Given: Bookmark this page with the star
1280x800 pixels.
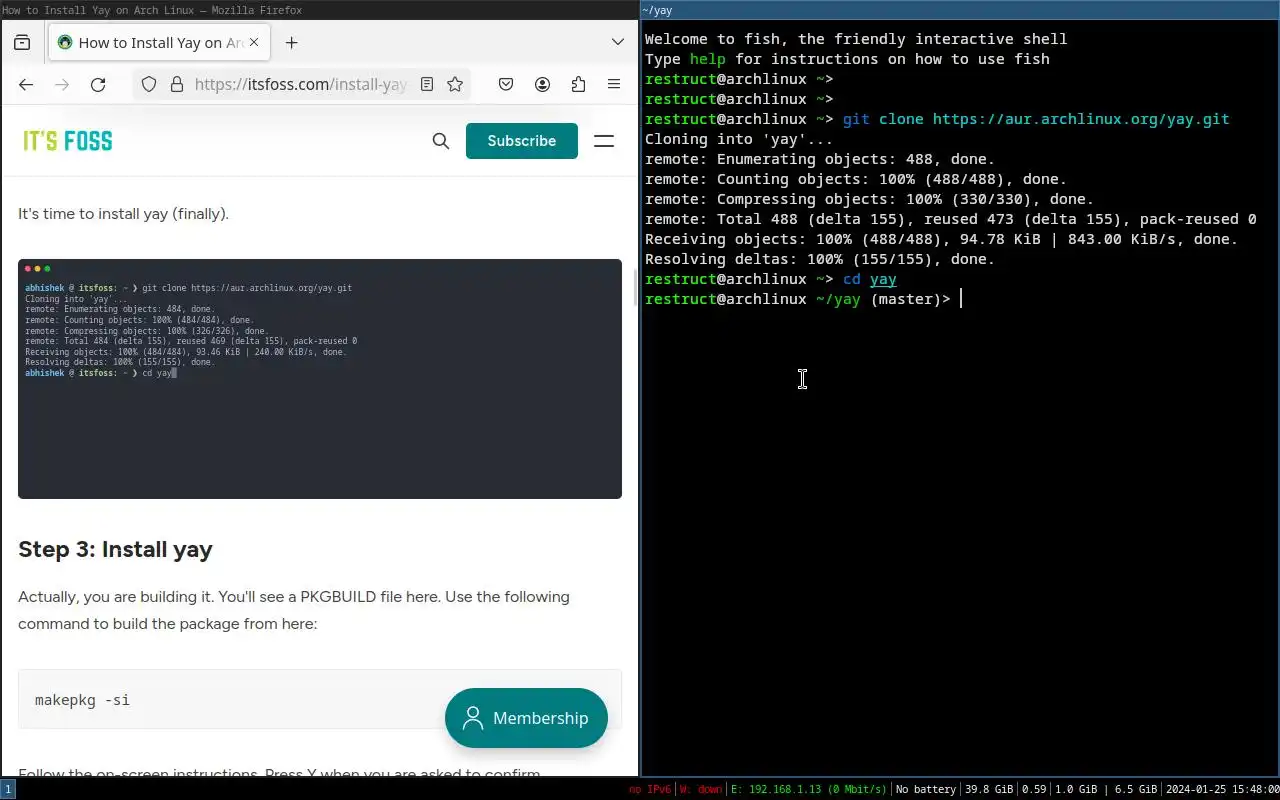Looking at the screenshot, I should pos(455,85).
